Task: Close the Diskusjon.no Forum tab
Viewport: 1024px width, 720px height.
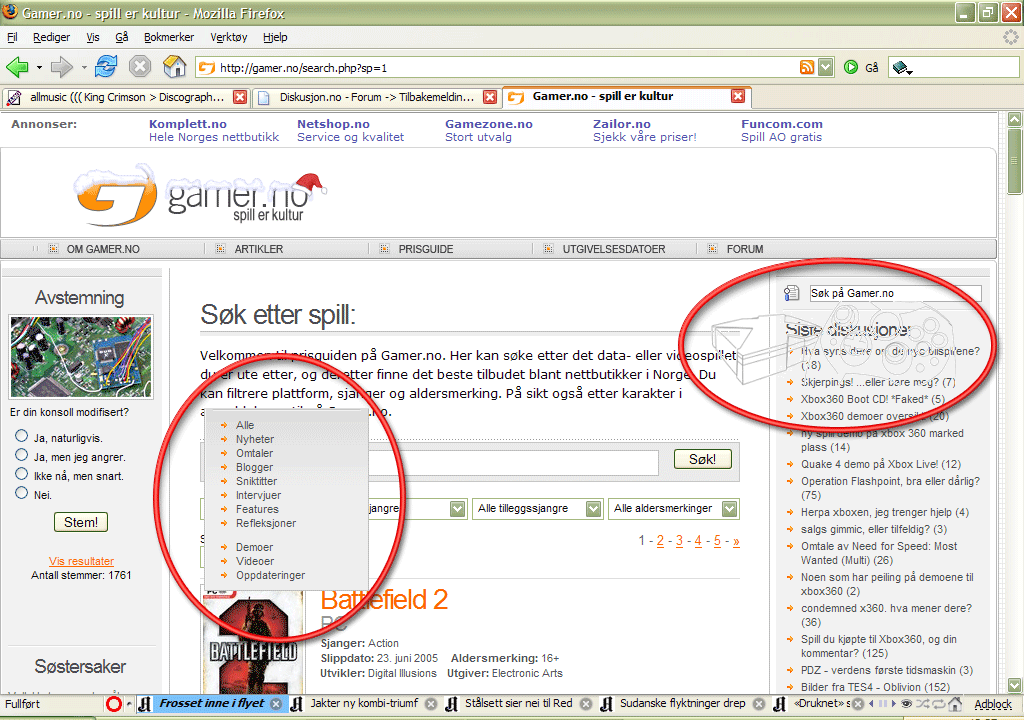Action: [490, 97]
